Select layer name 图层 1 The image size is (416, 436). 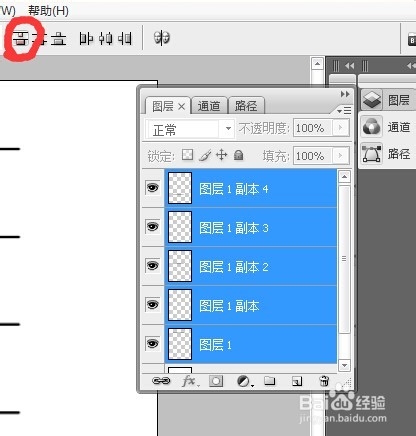pyautogui.click(x=215, y=345)
